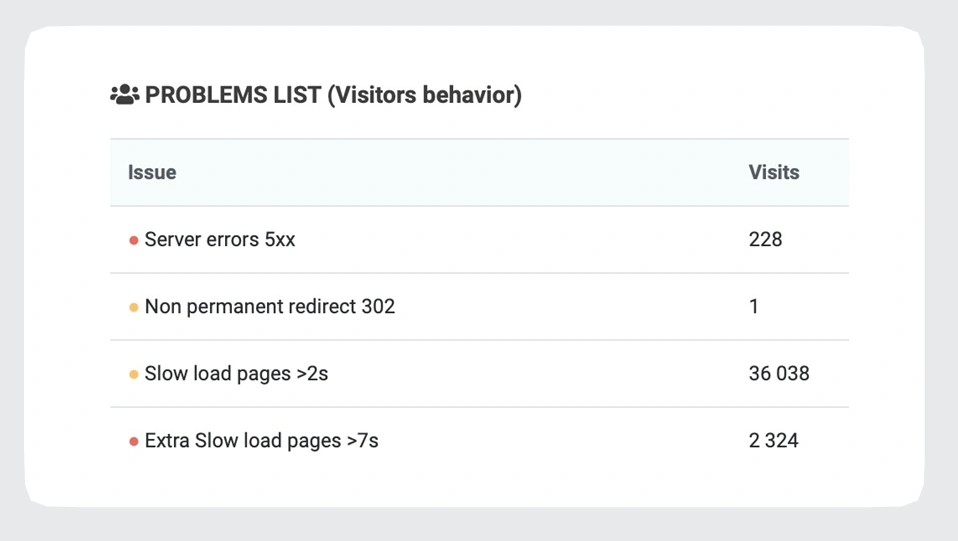This screenshot has height=541, width=958.
Task: Sort by the Issue column header
Action: coord(152,172)
